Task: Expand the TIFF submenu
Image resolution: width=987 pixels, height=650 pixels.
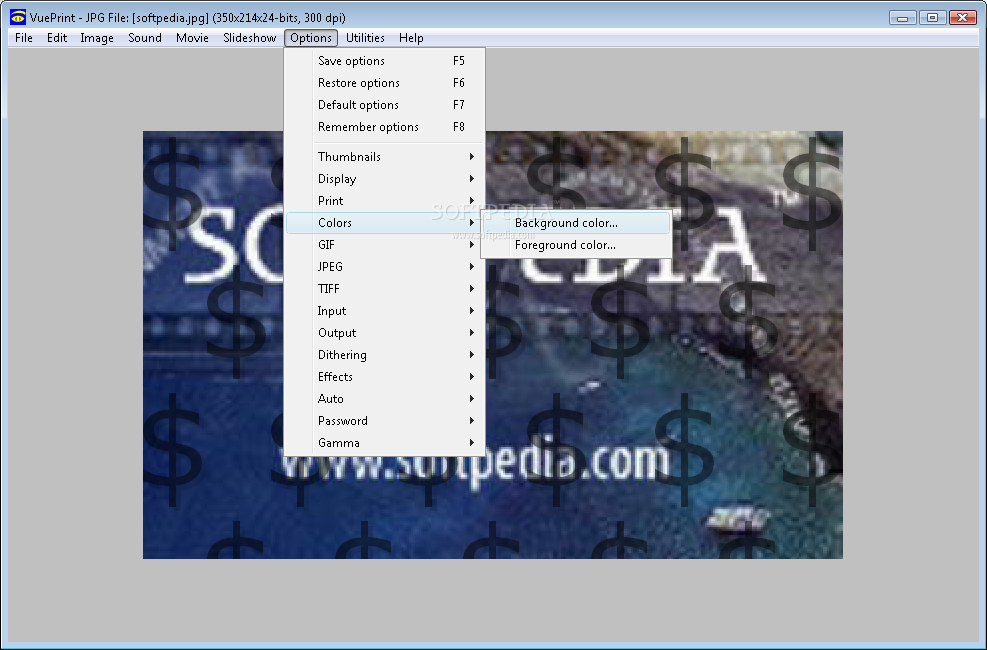Action: 385,289
